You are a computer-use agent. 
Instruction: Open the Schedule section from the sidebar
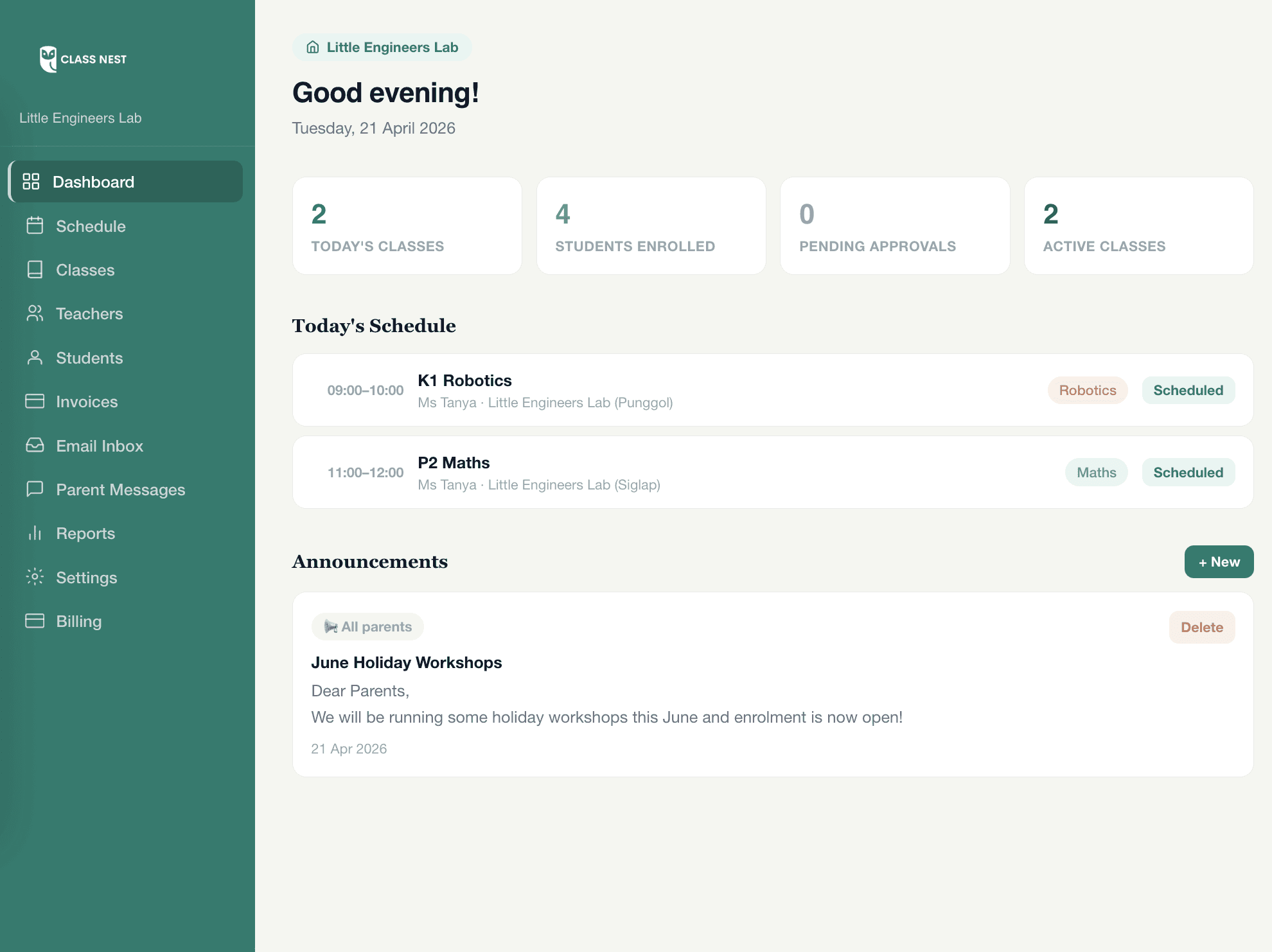(90, 226)
